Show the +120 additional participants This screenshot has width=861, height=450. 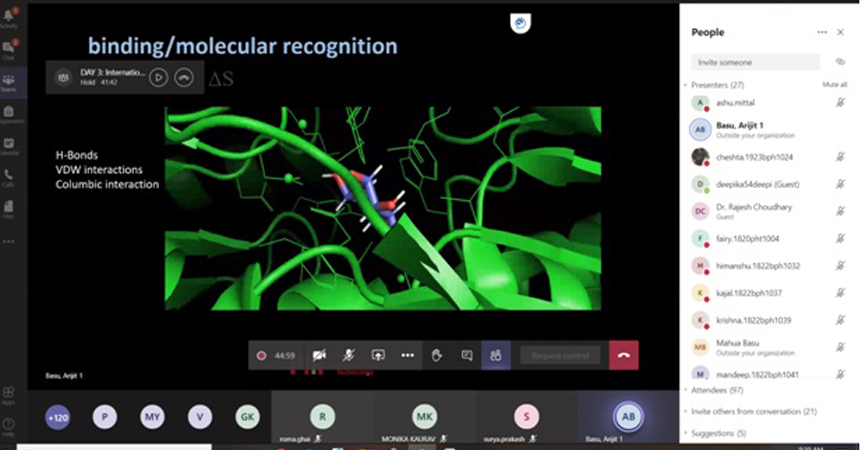click(x=57, y=418)
